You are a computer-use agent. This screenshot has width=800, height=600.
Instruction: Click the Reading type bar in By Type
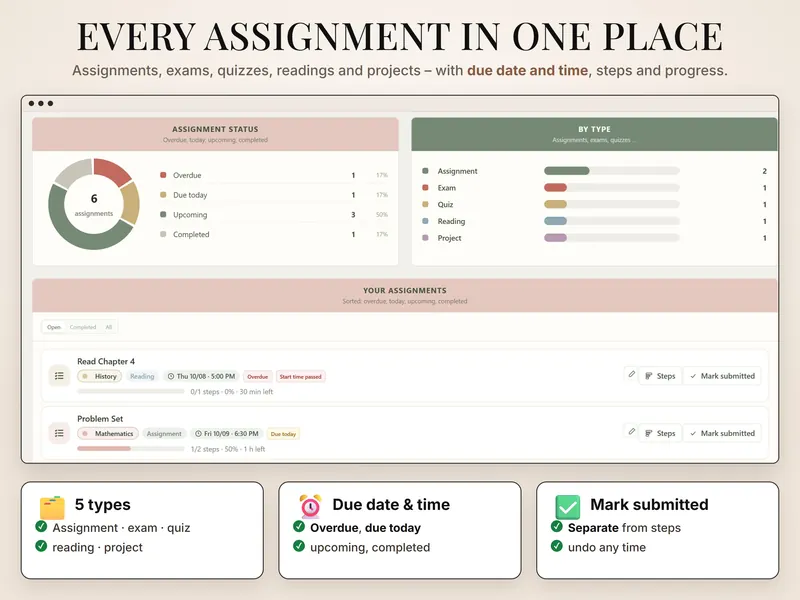612,221
